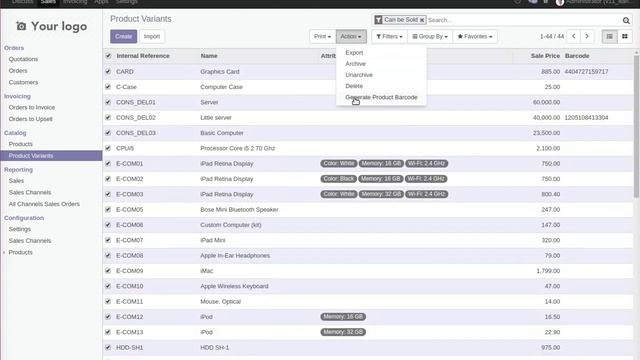640x360 pixels.
Task: Uncheck the CONS_DEL01 row checkbox
Action: click(x=108, y=102)
